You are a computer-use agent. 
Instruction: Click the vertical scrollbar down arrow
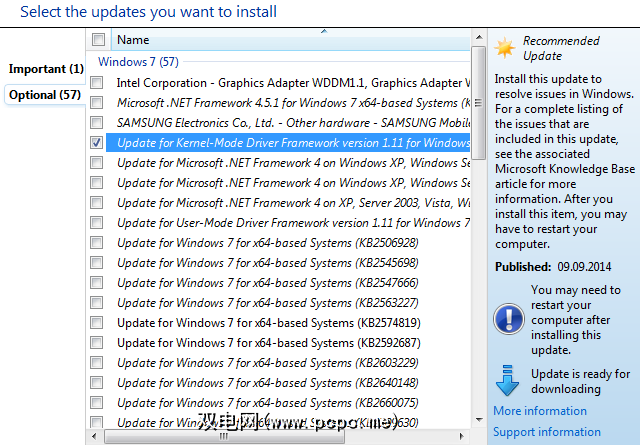(479, 420)
